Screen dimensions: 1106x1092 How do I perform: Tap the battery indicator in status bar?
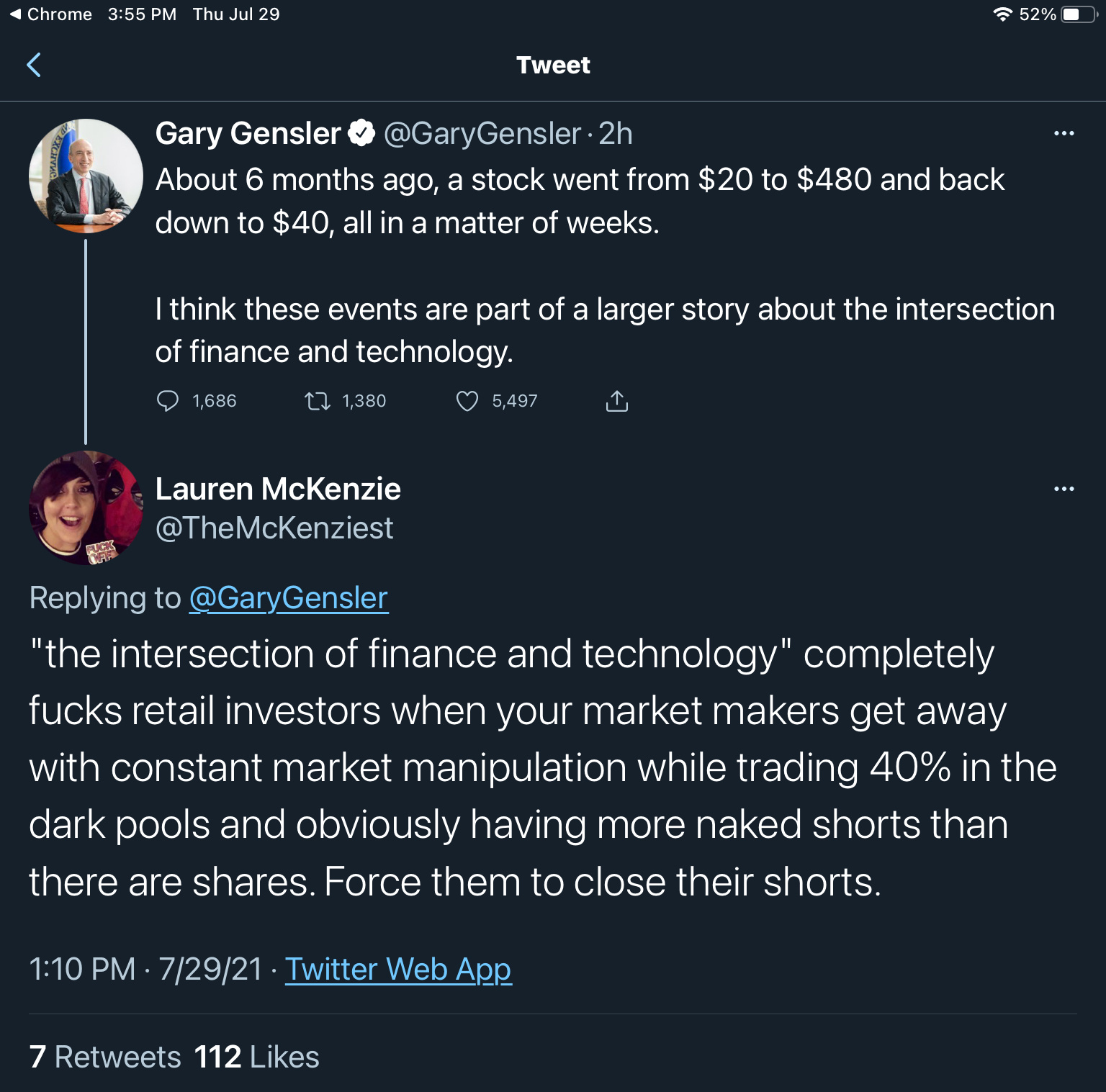[x=1078, y=14]
